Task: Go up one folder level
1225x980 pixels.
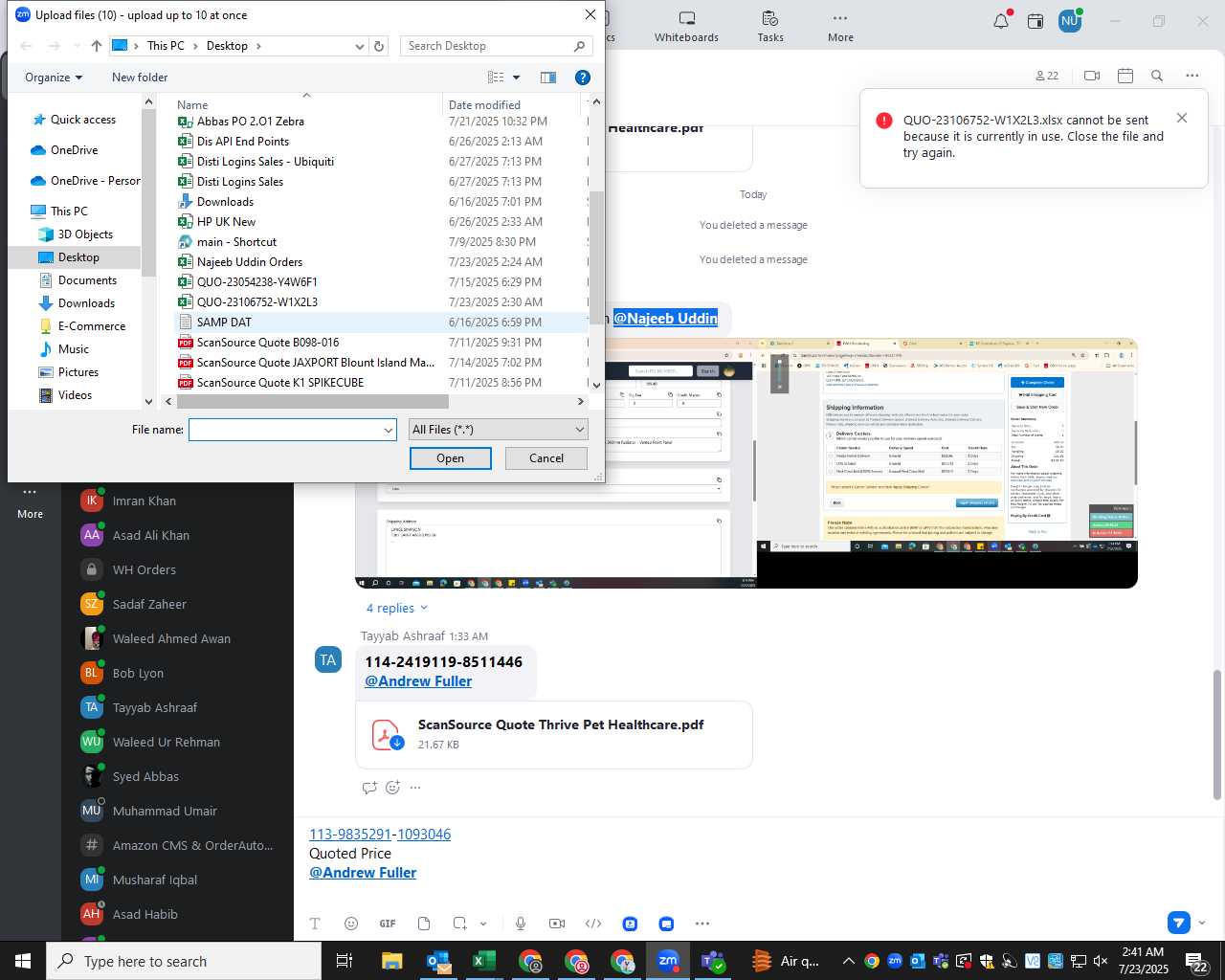Action: point(96,46)
